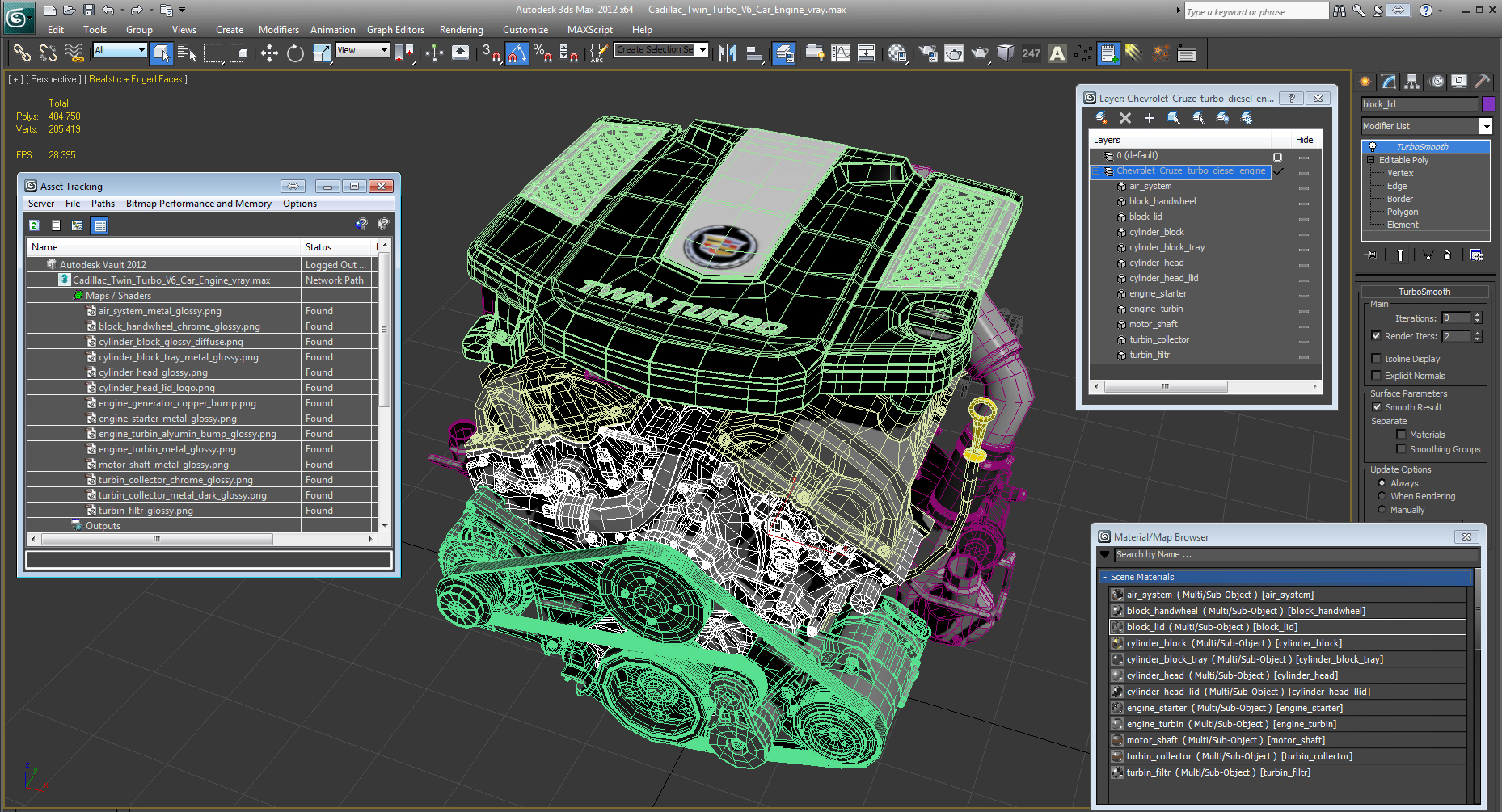Switch Asset Tracking to table view icon

99,225
